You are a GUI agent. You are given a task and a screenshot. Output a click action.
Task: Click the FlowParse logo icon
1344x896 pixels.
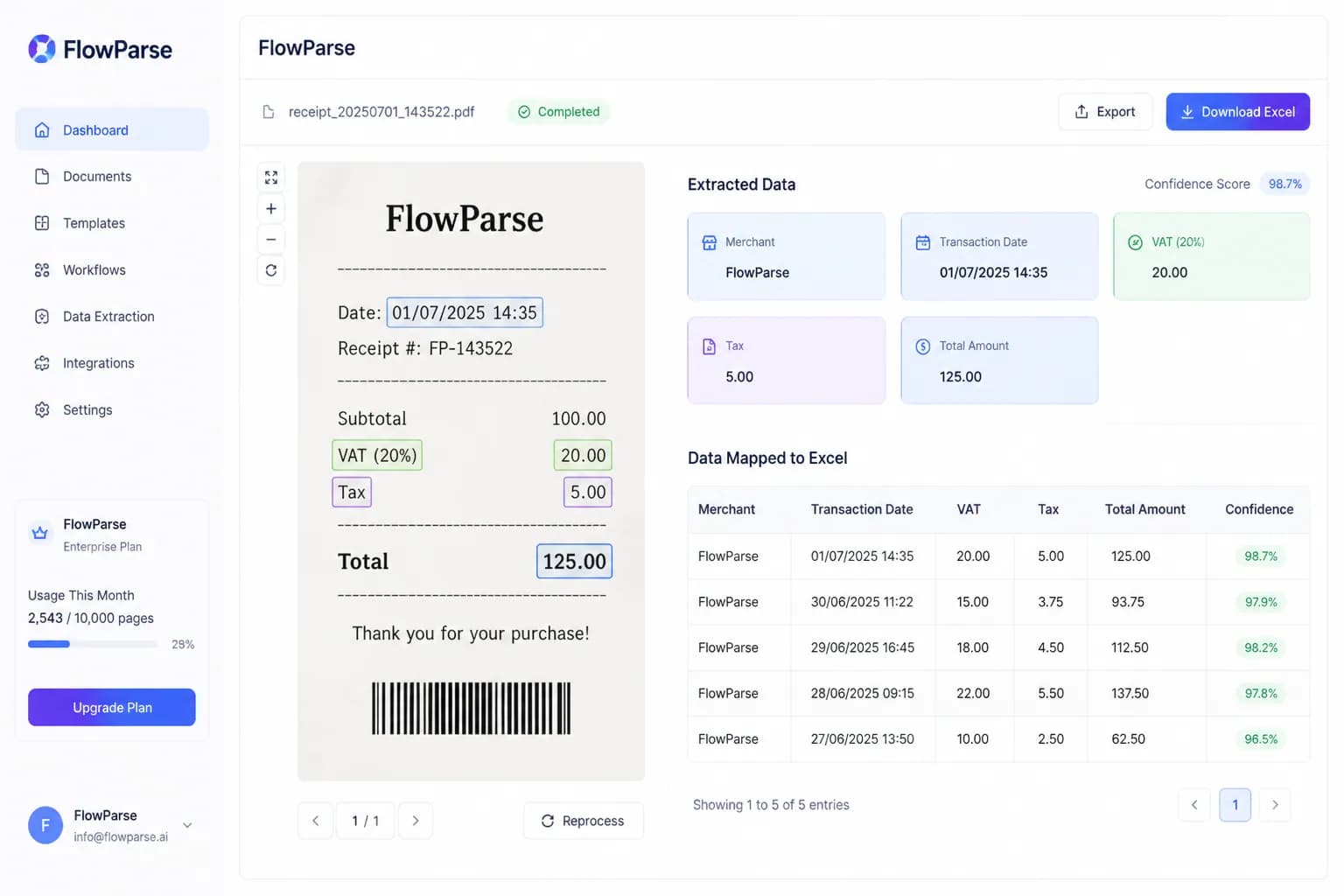(x=42, y=49)
